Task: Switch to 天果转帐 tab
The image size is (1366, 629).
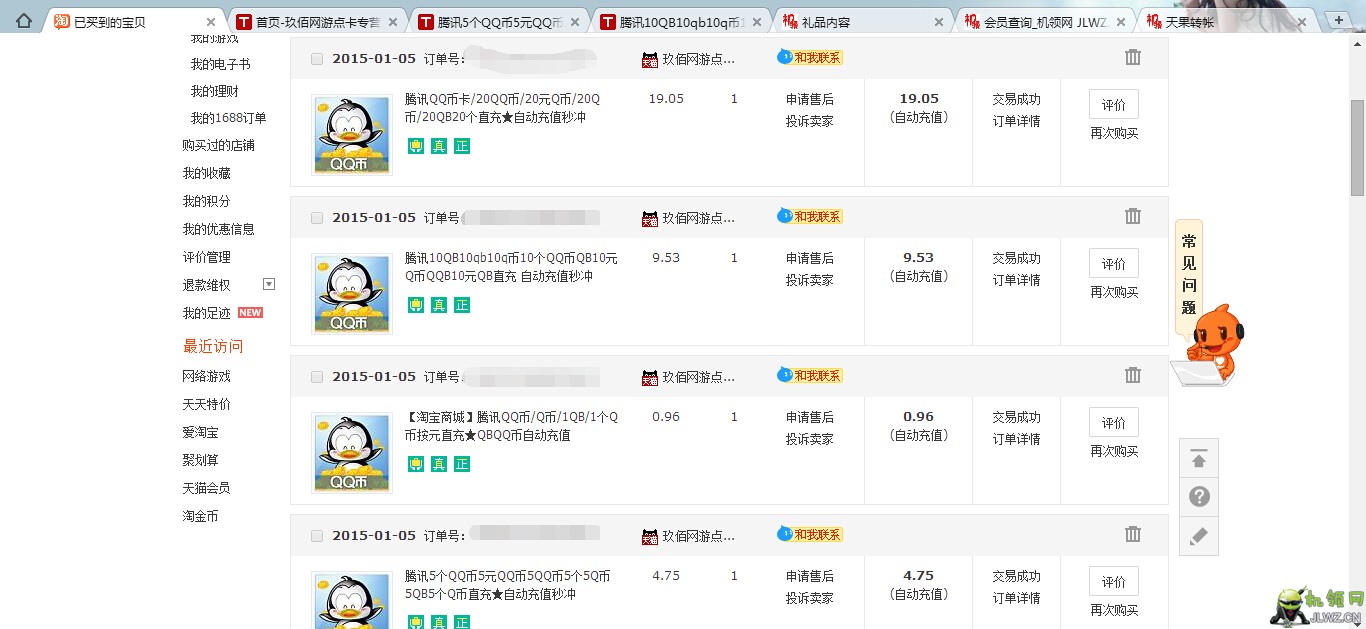Action: click(1228, 22)
